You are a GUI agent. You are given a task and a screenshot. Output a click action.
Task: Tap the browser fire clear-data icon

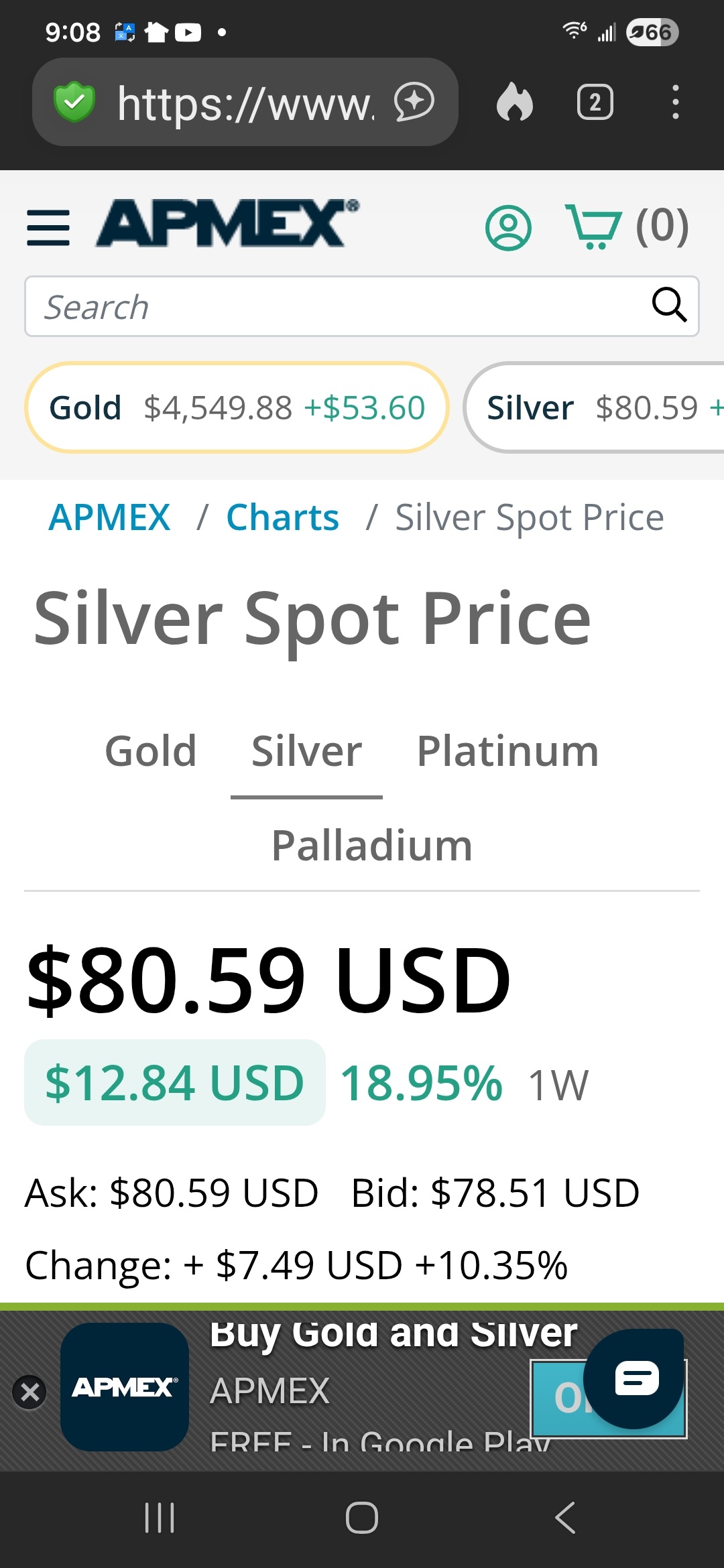[x=515, y=103]
